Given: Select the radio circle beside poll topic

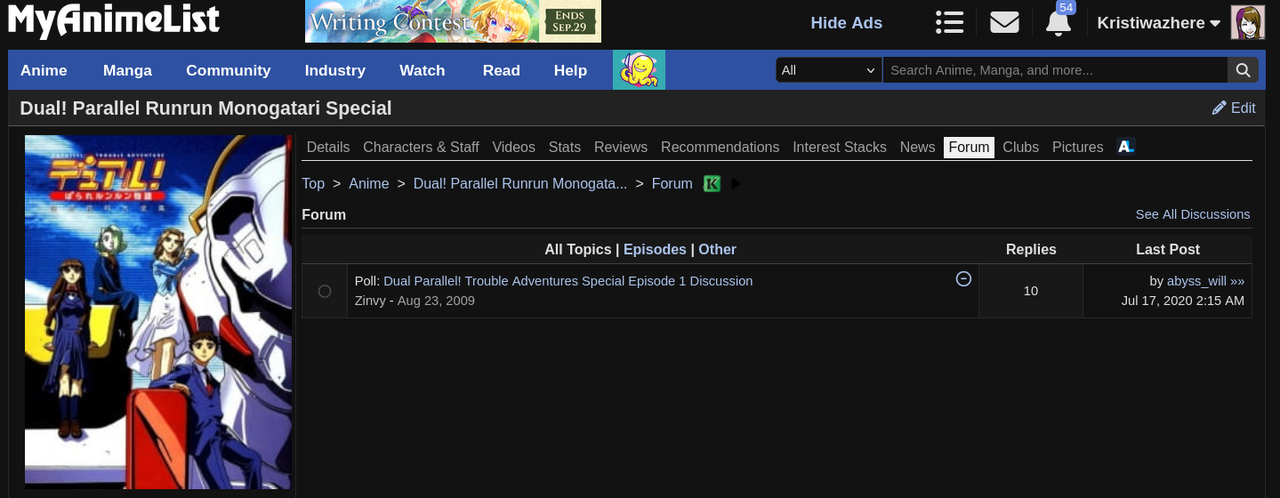Looking at the screenshot, I should 325,291.
